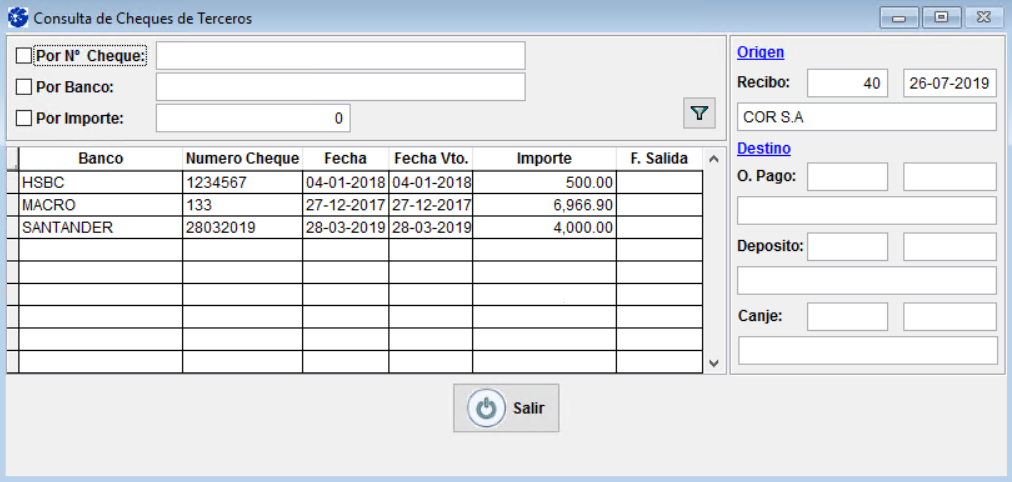
Task: Click the Importe amount filter field
Action: point(253,118)
